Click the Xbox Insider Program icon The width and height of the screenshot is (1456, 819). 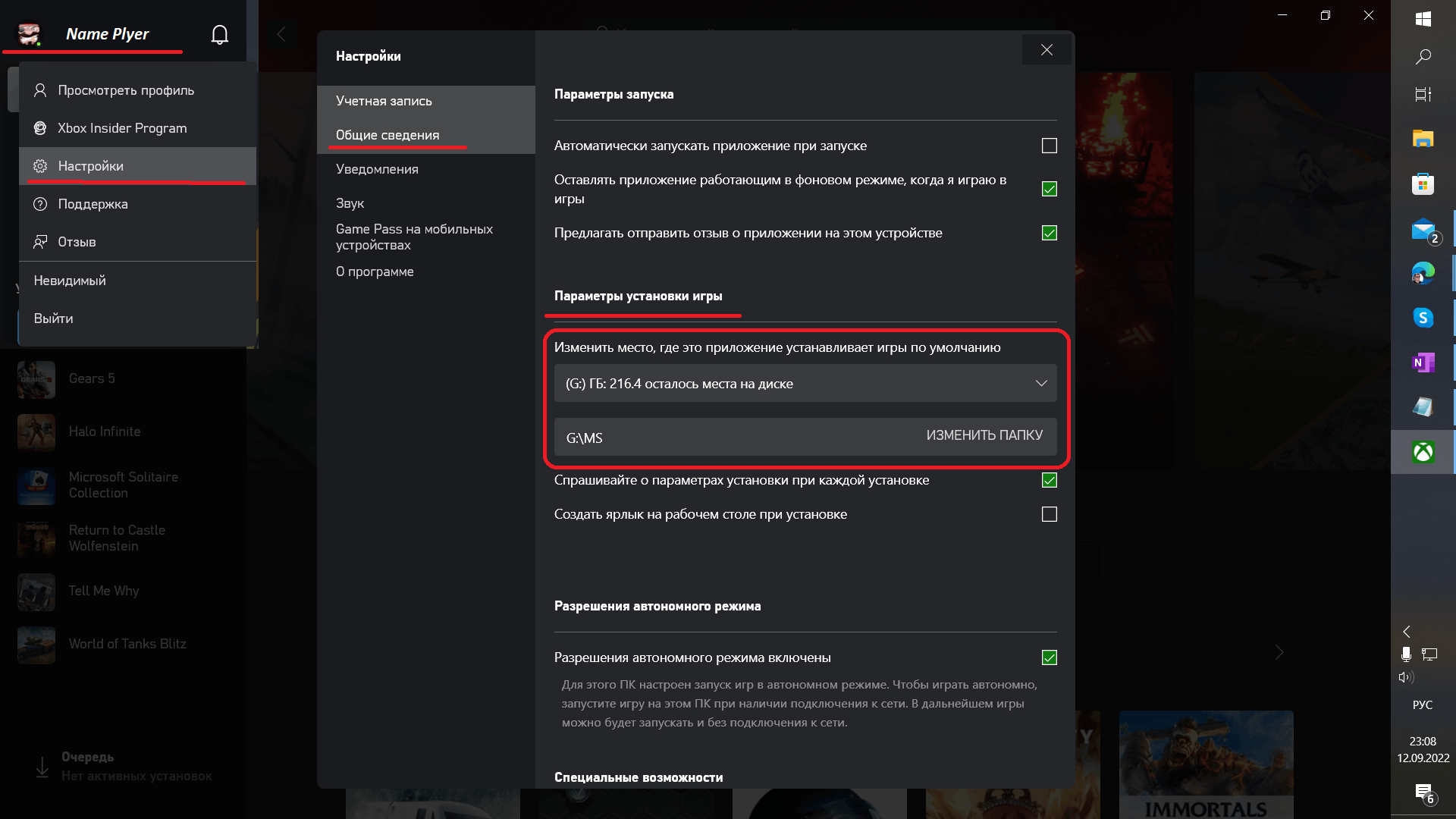point(40,128)
